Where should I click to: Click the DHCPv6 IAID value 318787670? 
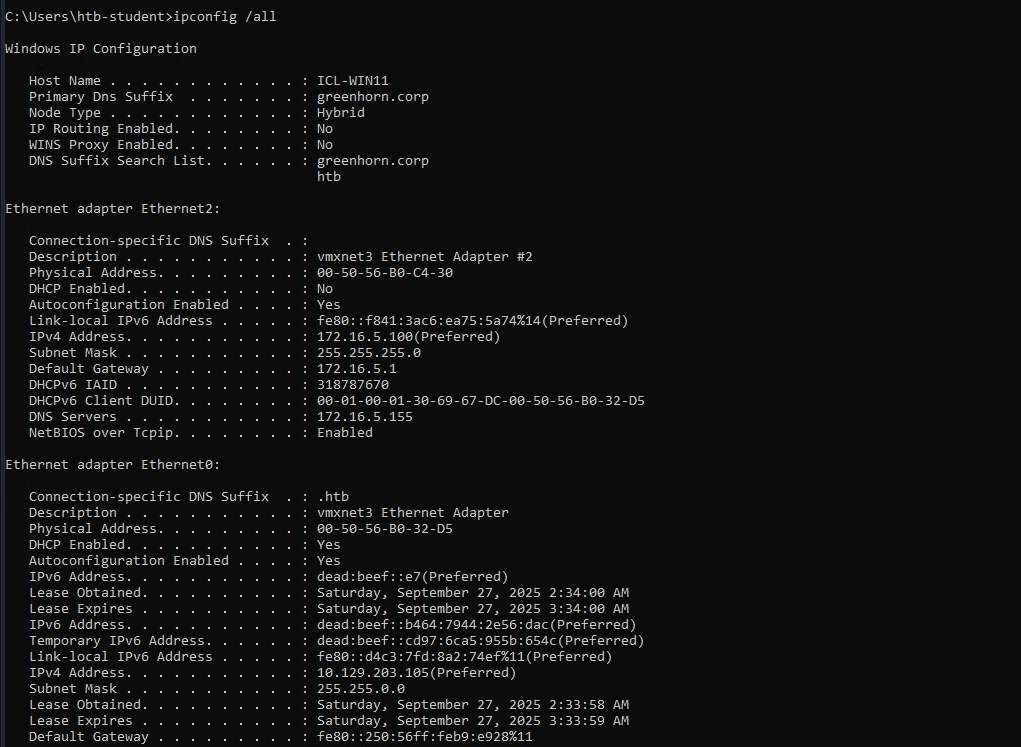[x=352, y=385]
